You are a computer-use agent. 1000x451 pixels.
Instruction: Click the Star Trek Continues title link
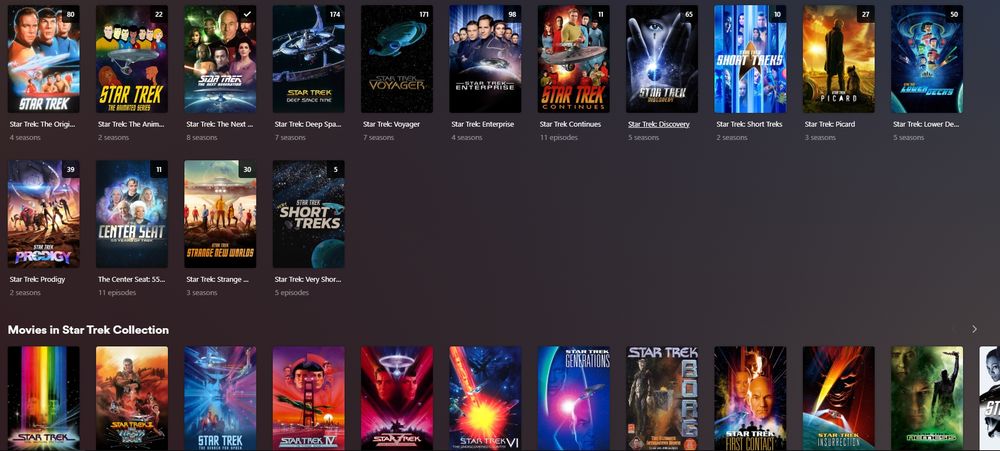point(570,124)
